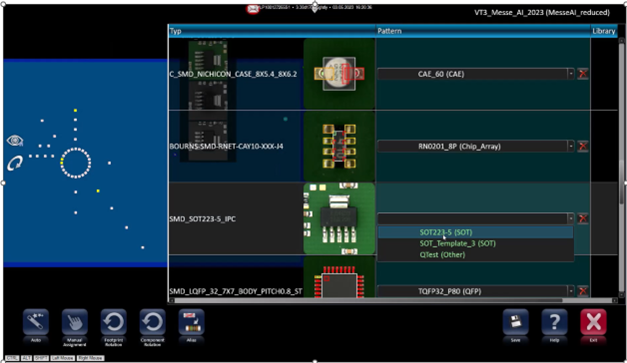Remove pattern for BOURNS SMD-RNET row

pyautogui.click(x=583, y=146)
